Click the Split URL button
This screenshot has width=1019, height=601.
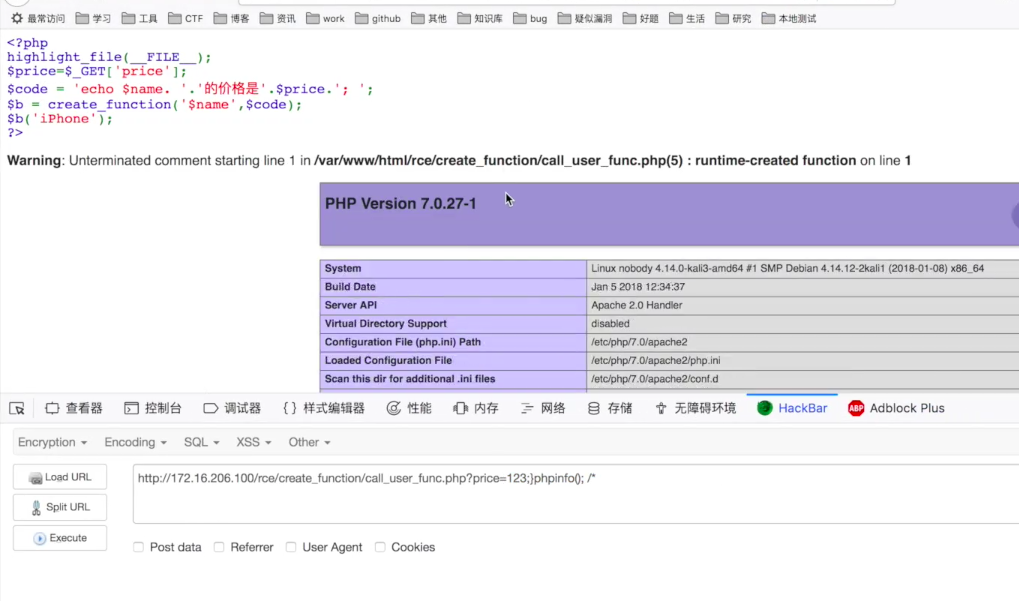click(x=60, y=507)
